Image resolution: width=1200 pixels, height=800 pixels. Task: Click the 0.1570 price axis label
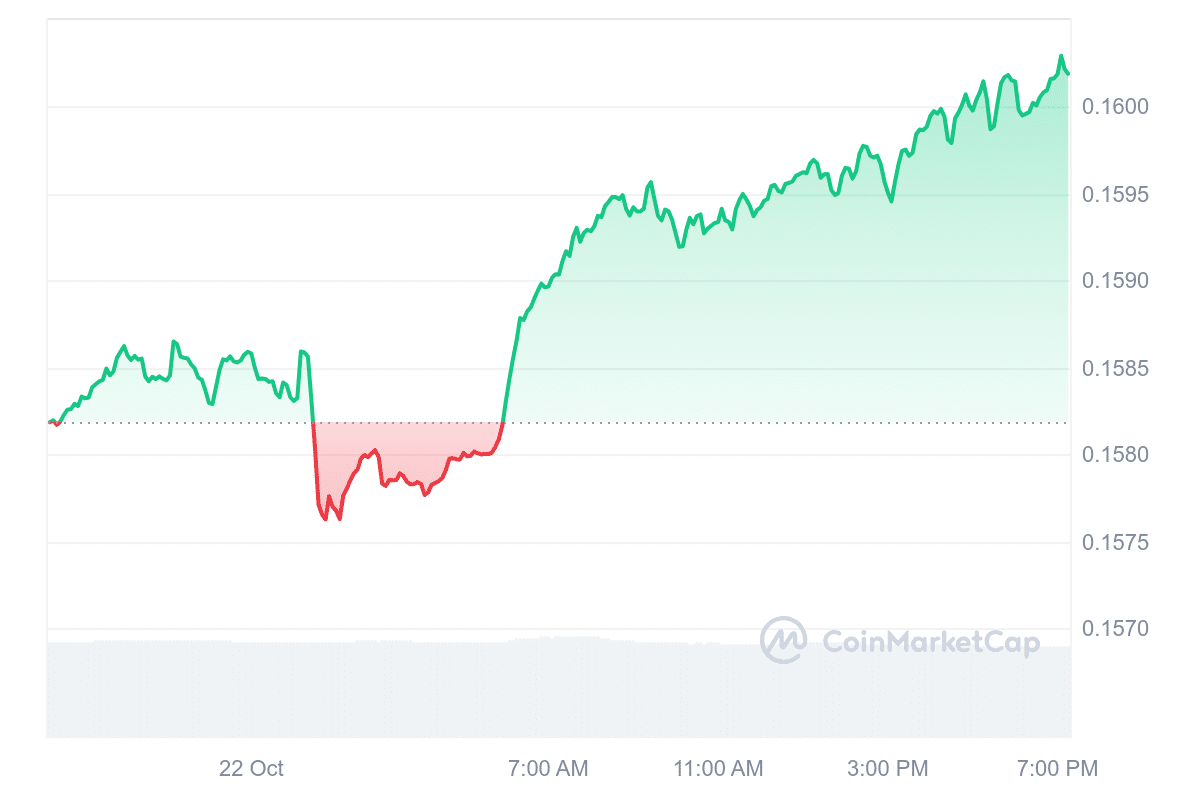1116,630
